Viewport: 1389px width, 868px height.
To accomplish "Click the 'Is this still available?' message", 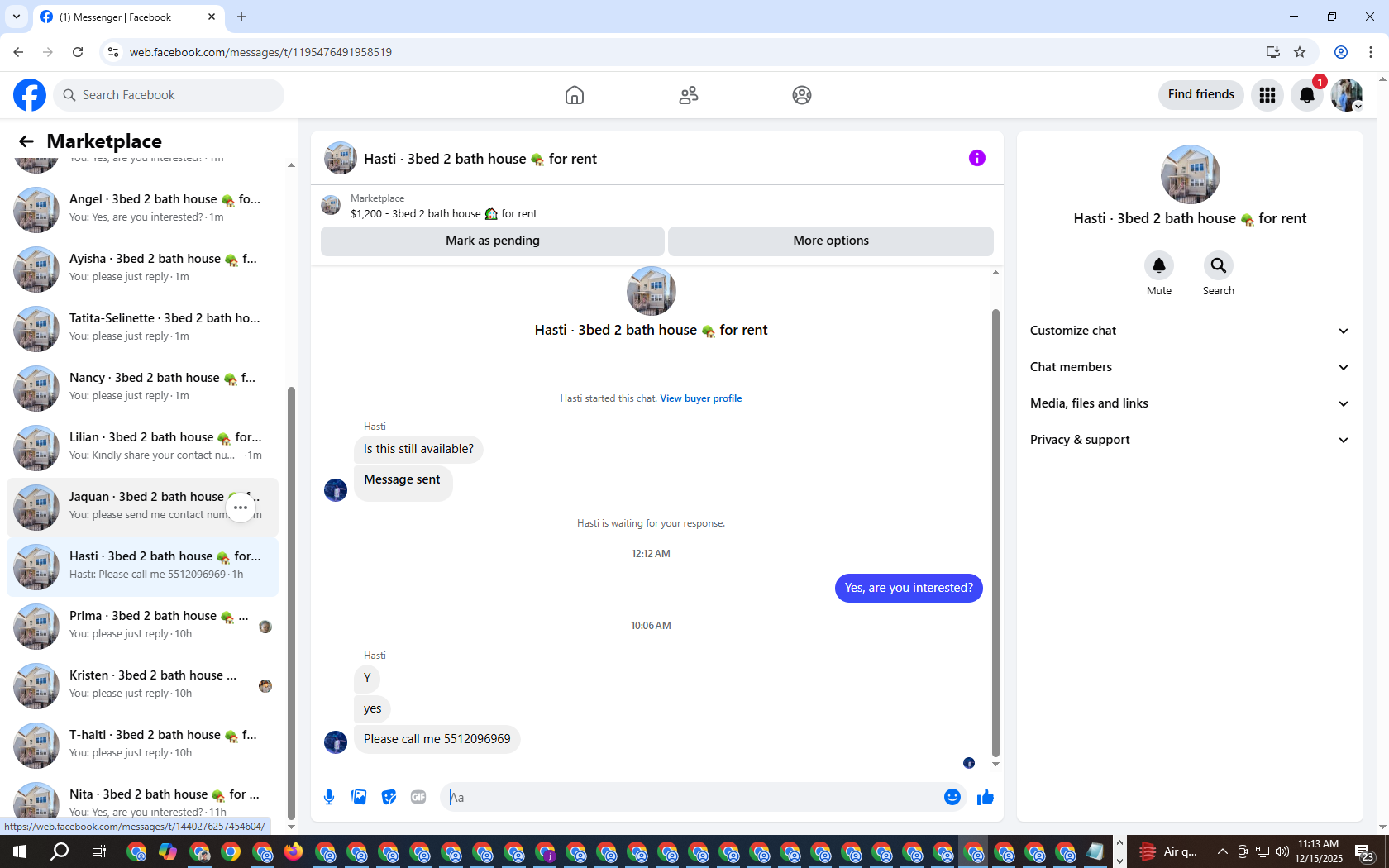I will point(418,449).
